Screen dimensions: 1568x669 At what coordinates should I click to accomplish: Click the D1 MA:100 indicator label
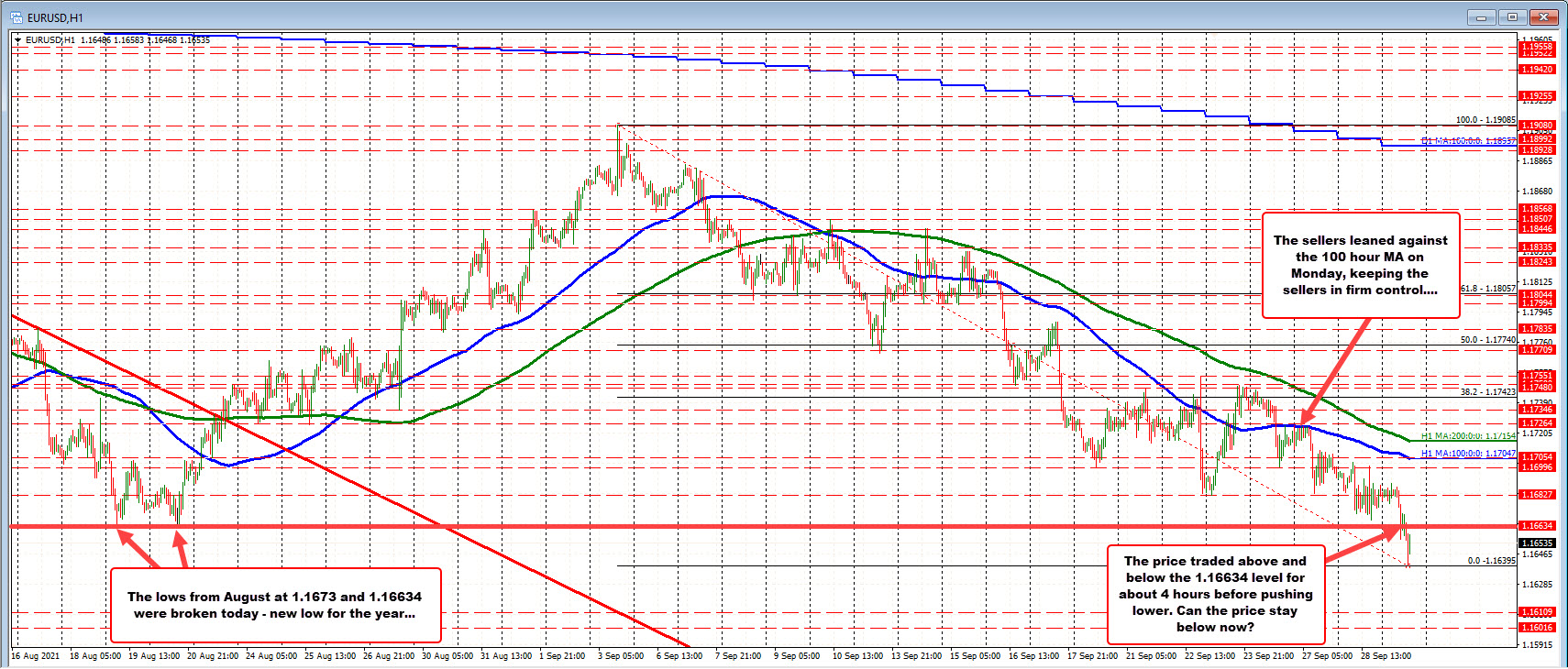click(x=1467, y=141)
